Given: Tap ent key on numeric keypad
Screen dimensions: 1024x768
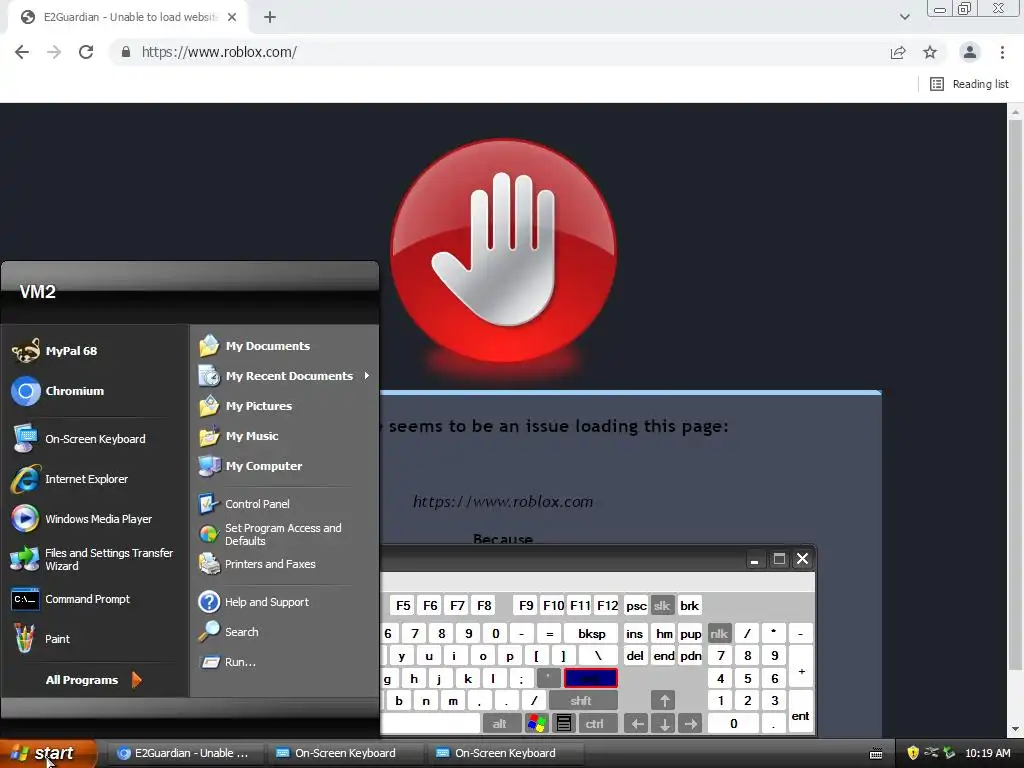Looking at the screenshot, I should (x=801, y=711).
